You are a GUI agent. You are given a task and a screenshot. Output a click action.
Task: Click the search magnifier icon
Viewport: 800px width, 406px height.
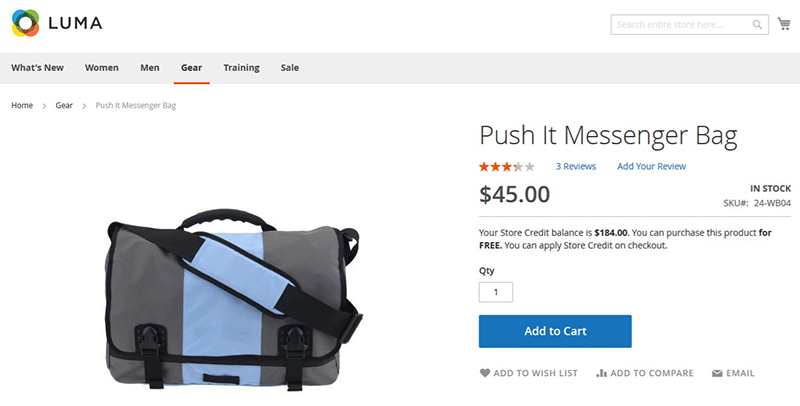(757, 24)
